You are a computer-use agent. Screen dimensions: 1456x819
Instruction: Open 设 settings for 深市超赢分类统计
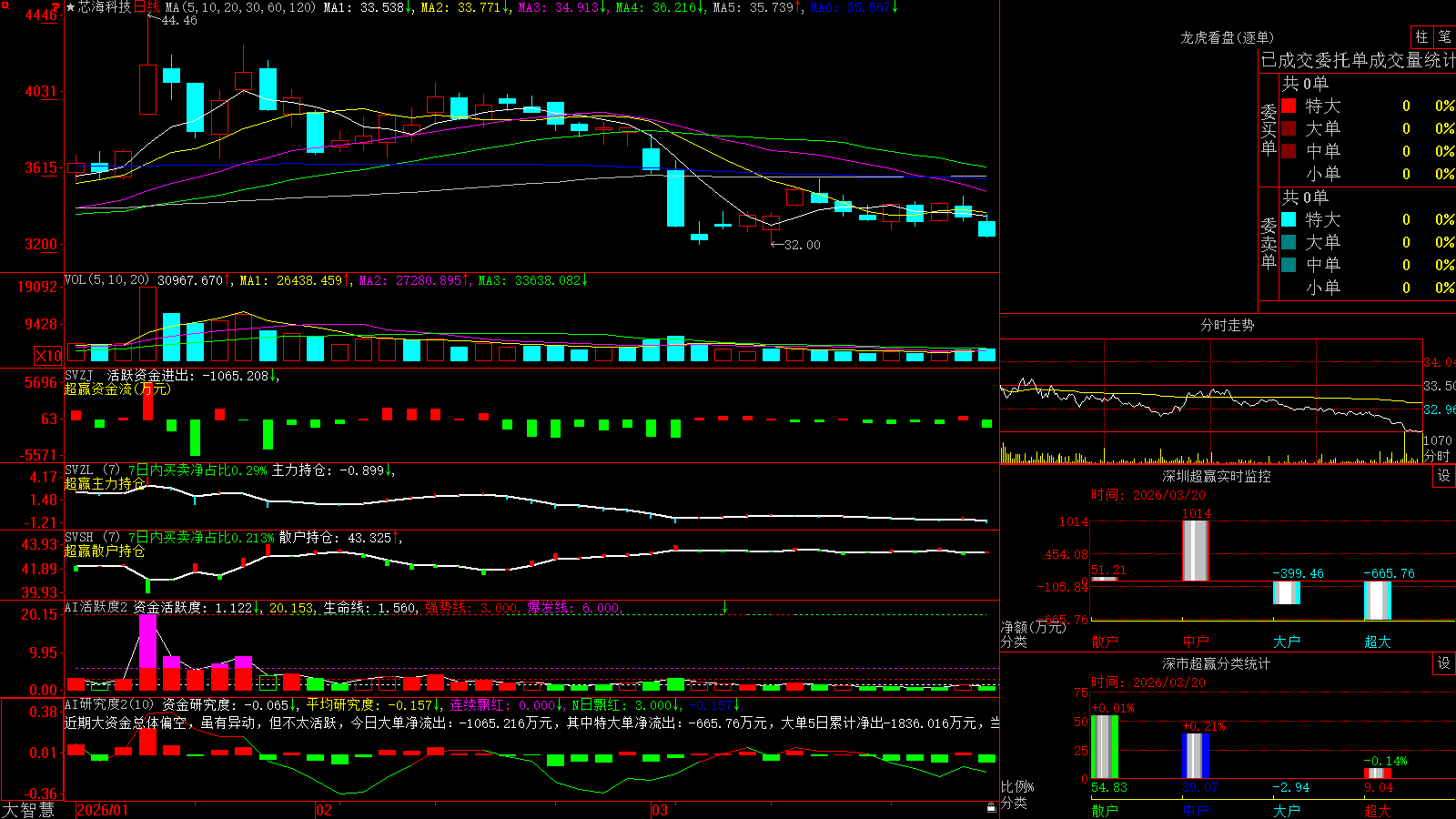pyautogui.click(x=1444, y=663)
